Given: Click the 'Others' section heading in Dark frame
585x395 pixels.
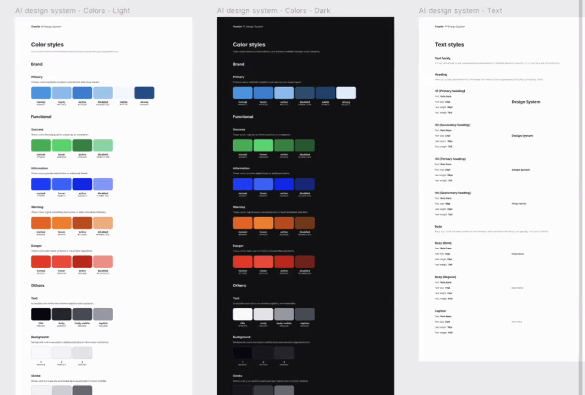Looking at the screenshot, I should click(x=240, y=285).
